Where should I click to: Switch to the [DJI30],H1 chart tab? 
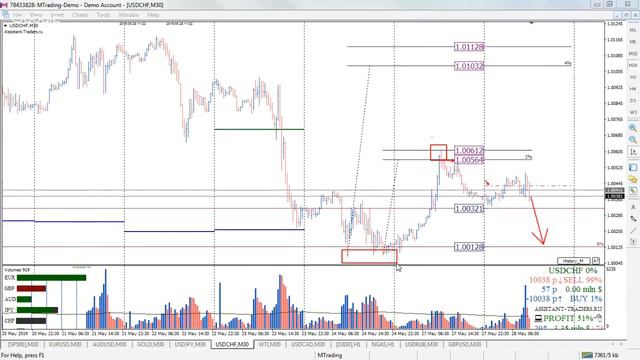(x=349, y=344)
